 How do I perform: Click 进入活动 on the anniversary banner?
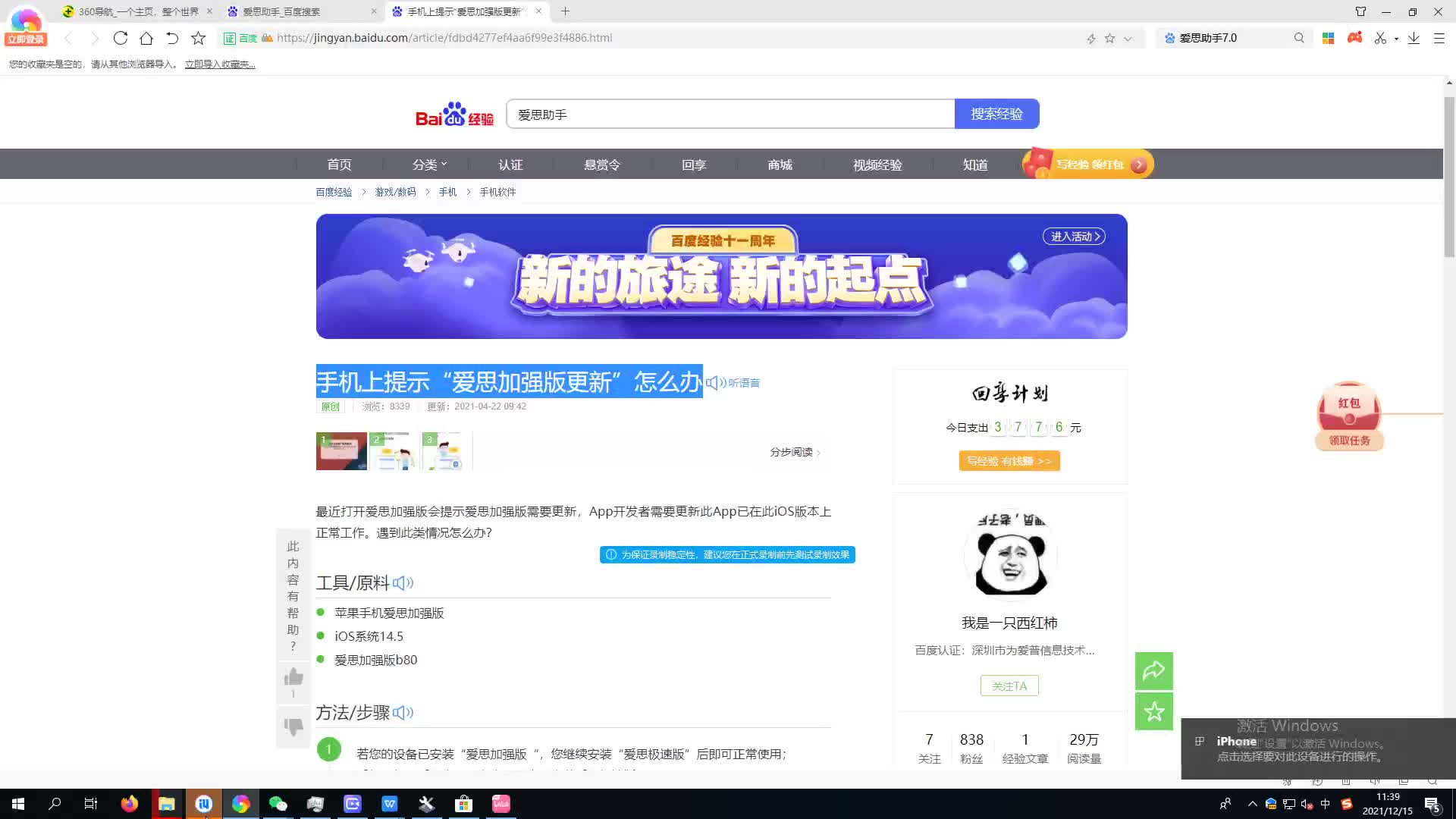[x=1074, y=237]
